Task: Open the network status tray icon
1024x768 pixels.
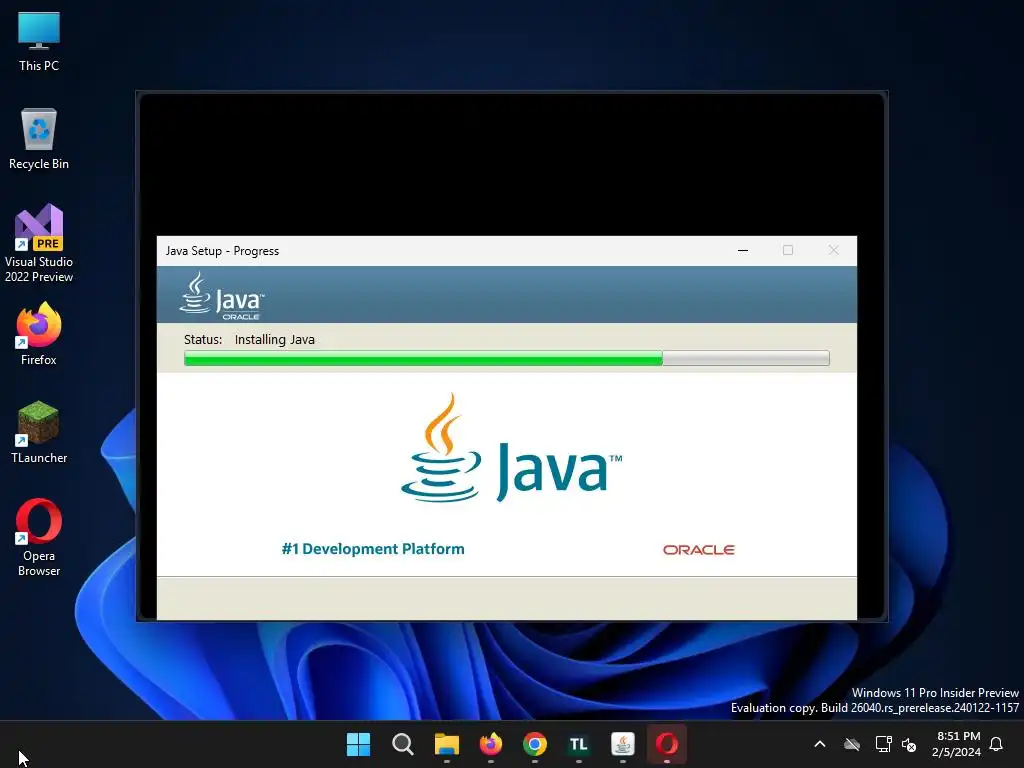Action: tap(883, 744)
